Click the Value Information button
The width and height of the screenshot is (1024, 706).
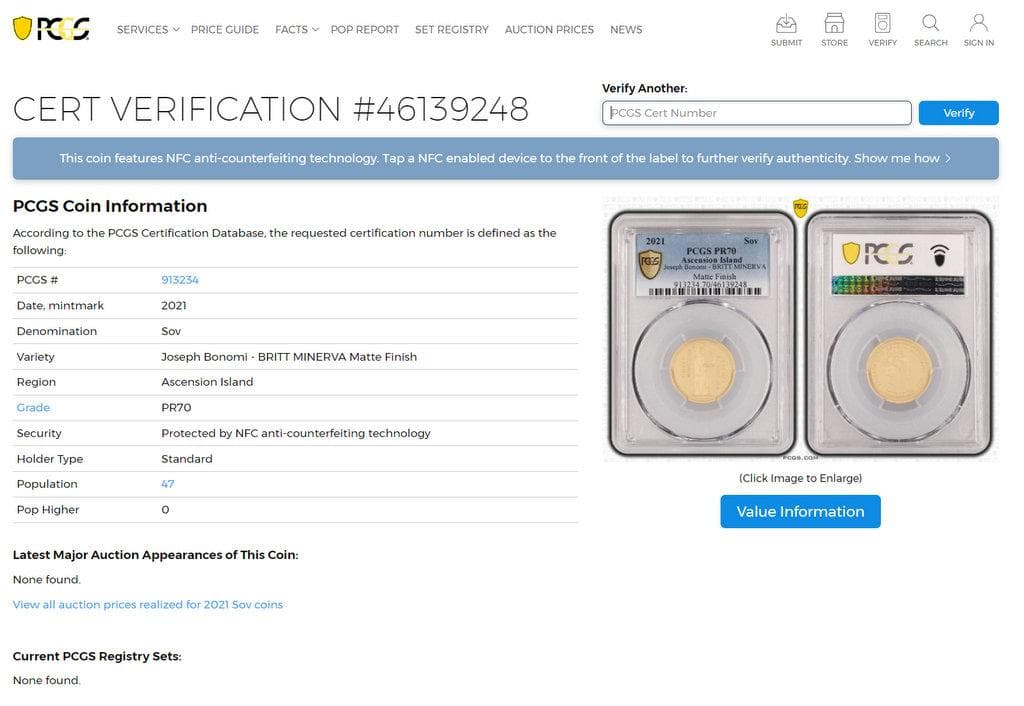pos(800,511)
